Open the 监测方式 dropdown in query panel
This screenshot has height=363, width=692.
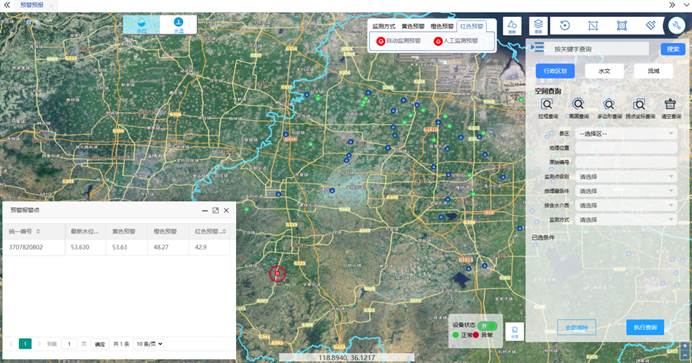click(x=626, y=220)
